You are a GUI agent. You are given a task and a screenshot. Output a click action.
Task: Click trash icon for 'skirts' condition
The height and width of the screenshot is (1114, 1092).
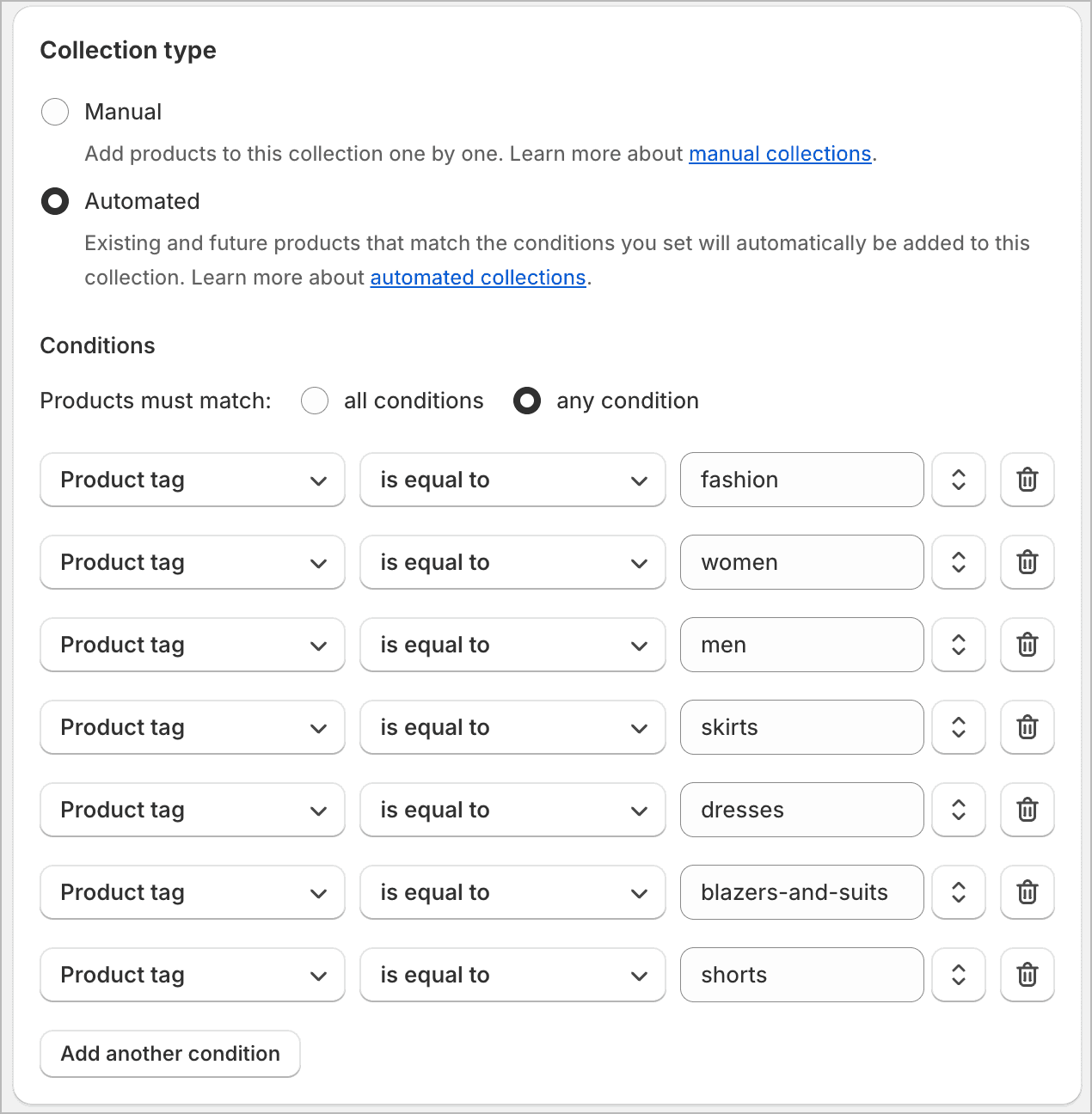click(x=1028, y=727)
